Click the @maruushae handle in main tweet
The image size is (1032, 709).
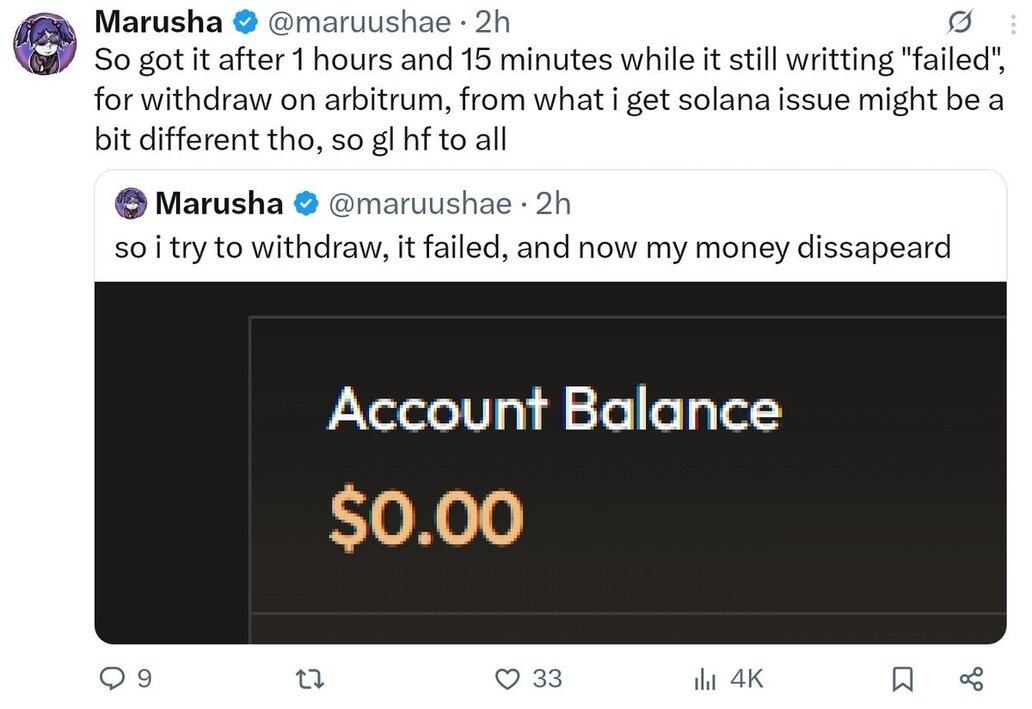[359, 23]
